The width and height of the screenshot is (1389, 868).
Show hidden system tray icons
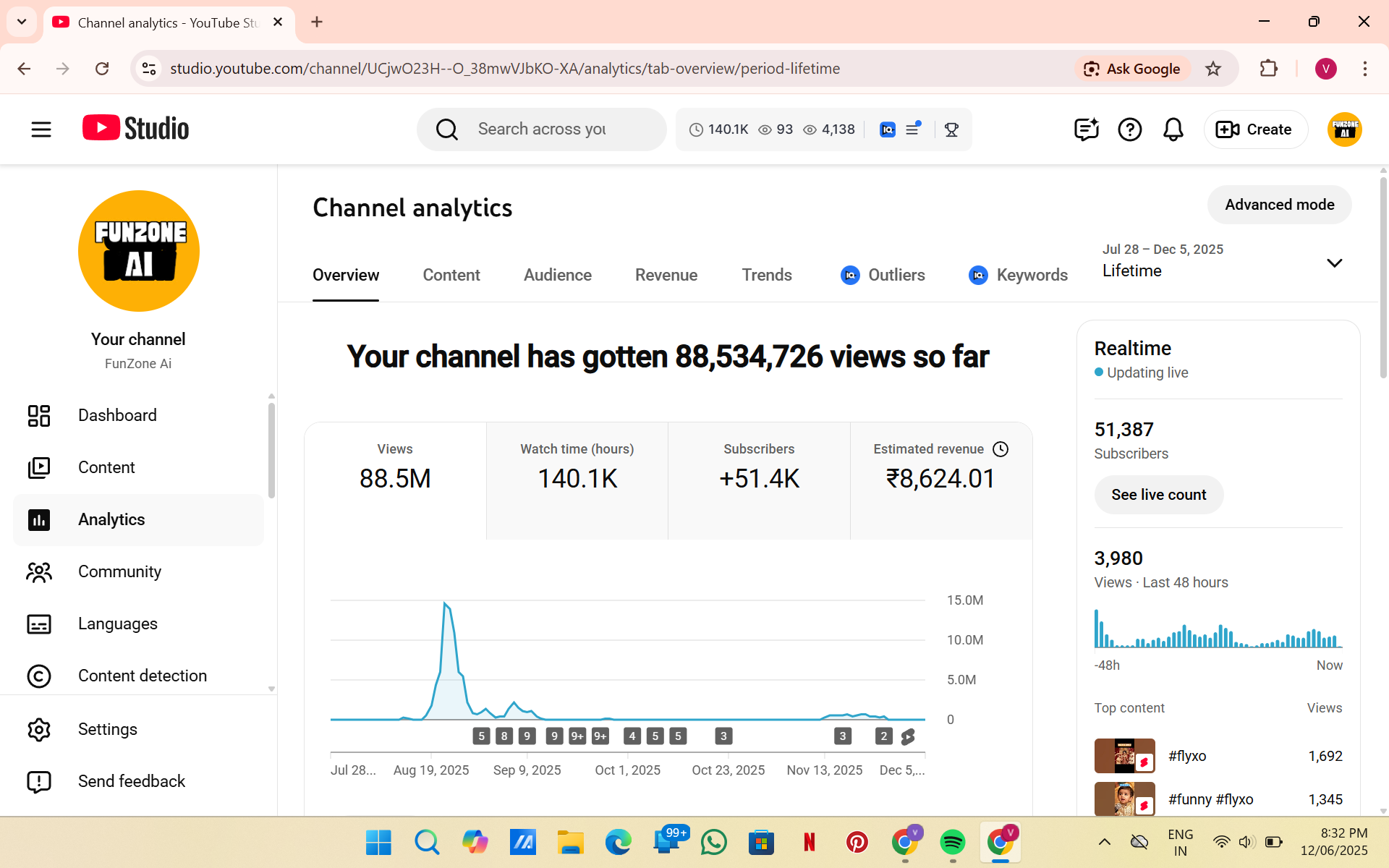click(x=1104, y=842)
